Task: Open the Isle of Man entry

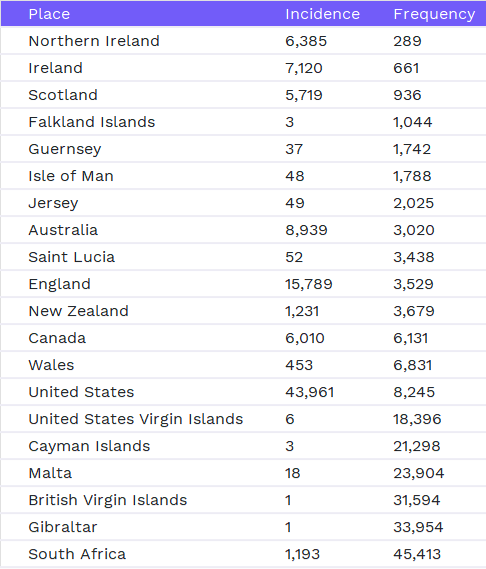Action: click(71, 176)
